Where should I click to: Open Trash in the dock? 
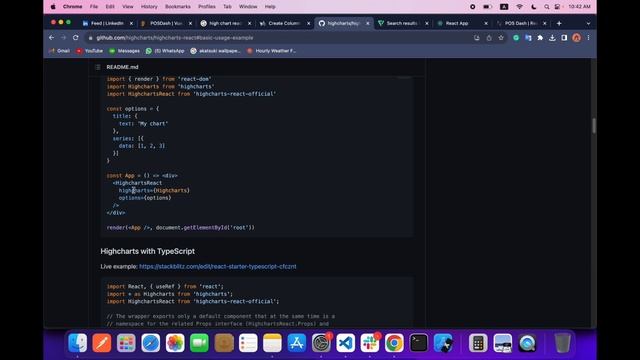pos(562,343)
